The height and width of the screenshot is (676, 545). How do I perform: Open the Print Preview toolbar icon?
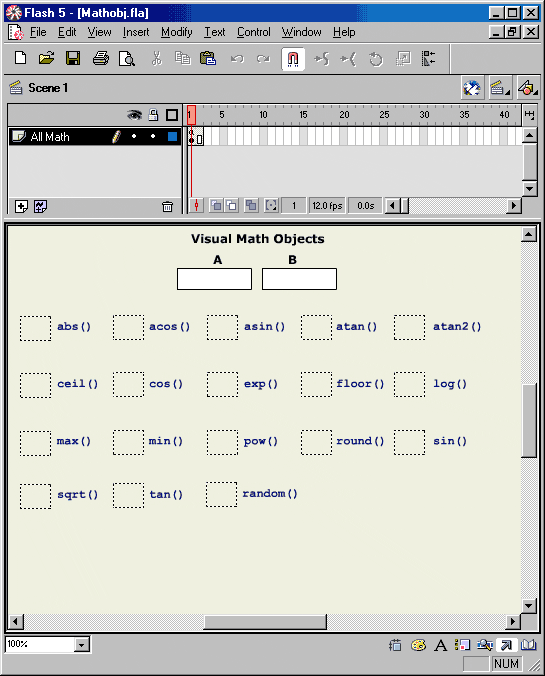[127, 58]
